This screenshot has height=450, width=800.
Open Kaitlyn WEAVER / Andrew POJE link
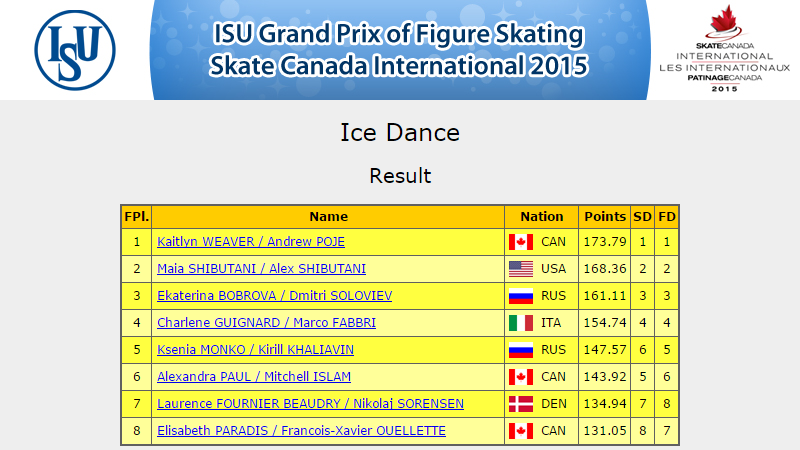tap(251, 242)
